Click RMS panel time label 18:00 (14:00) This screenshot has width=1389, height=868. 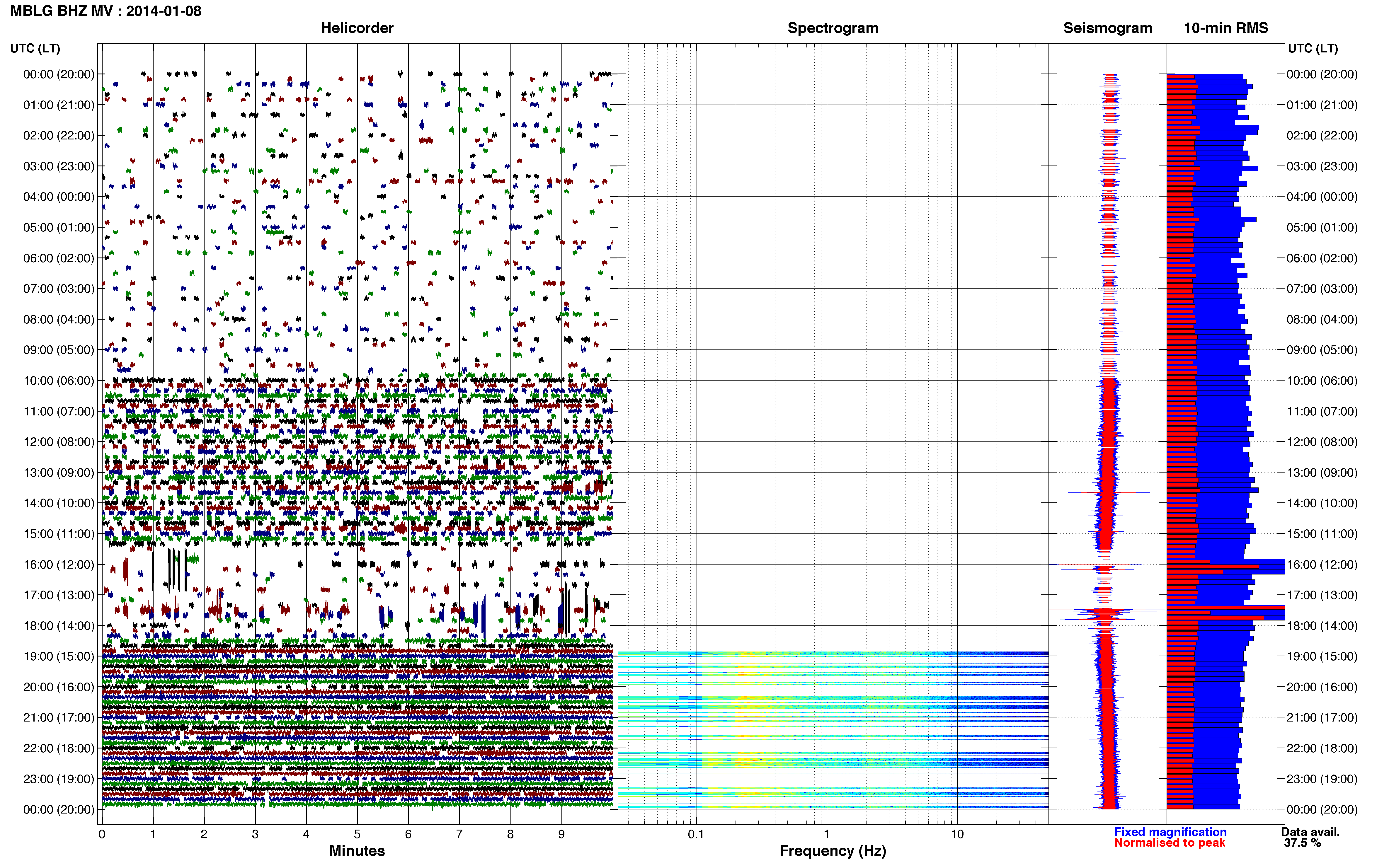pos(1322,626)
